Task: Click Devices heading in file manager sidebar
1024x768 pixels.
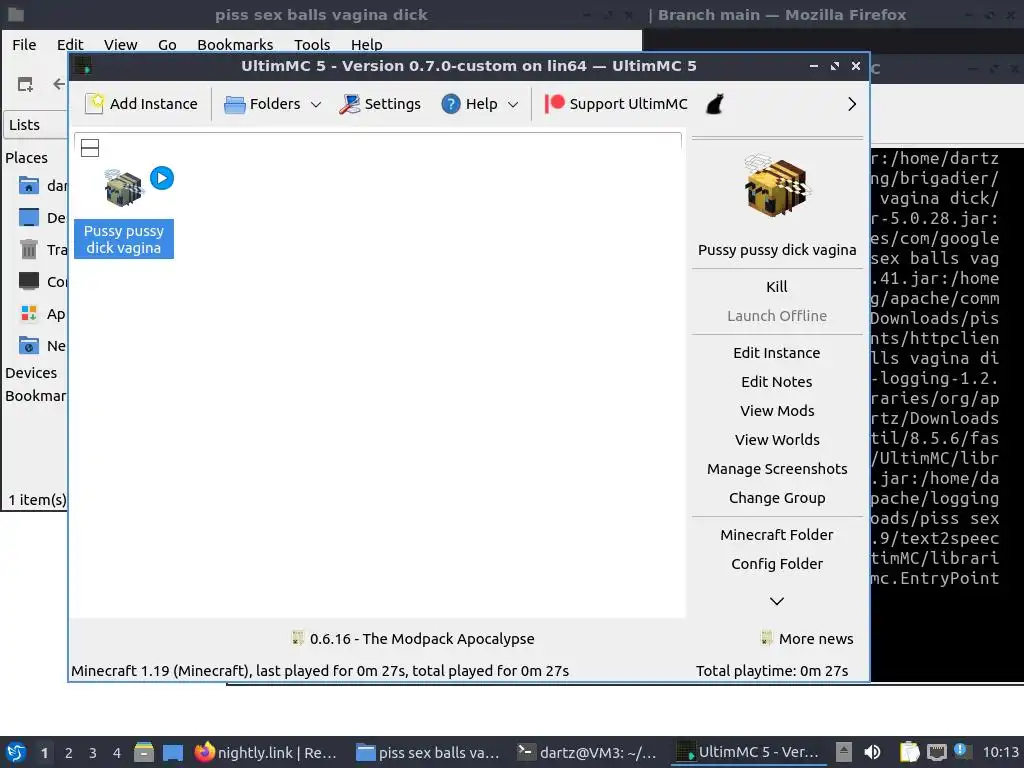Action: (x=31, y=373)
